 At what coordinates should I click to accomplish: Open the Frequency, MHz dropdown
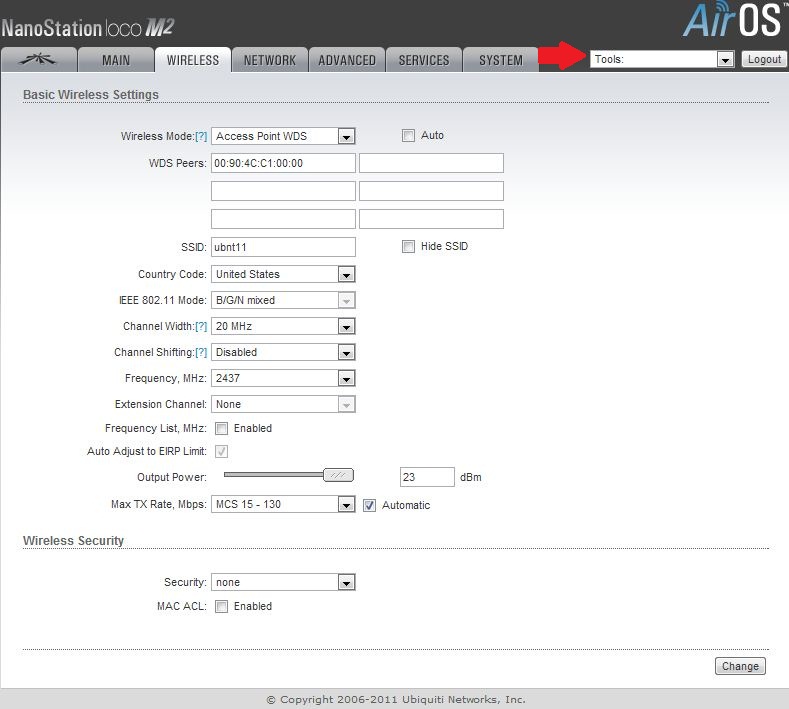(284, 378)
